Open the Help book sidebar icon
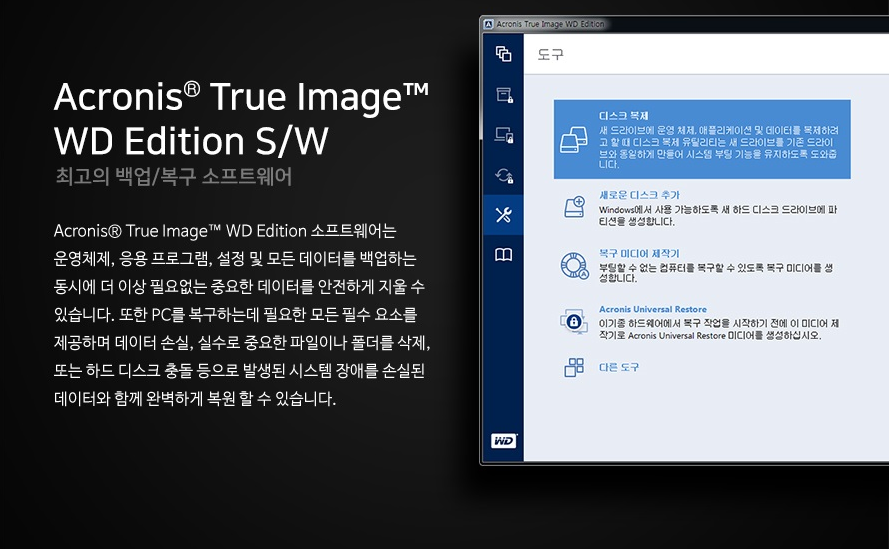 point(503,255)
